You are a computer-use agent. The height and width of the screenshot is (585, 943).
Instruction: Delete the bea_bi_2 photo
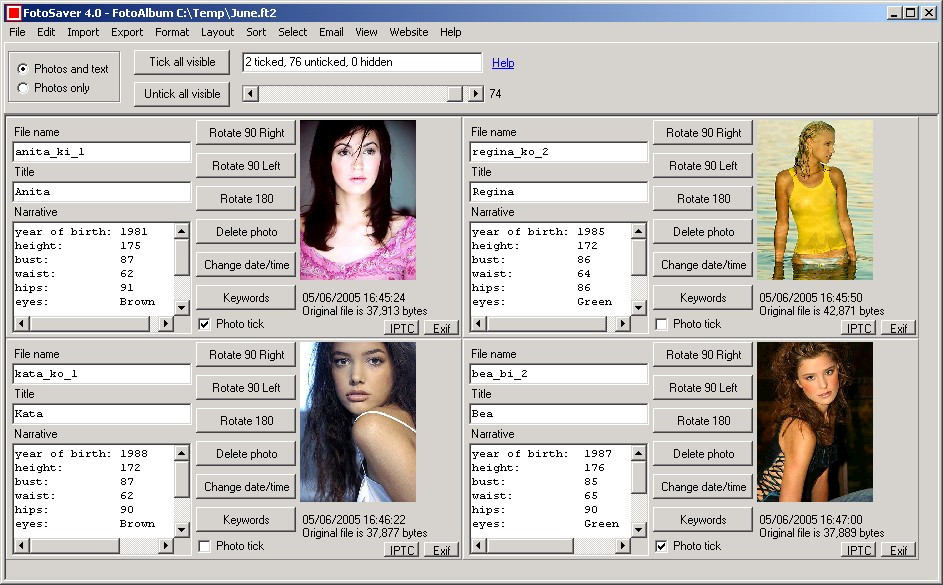tap(704, 454)
